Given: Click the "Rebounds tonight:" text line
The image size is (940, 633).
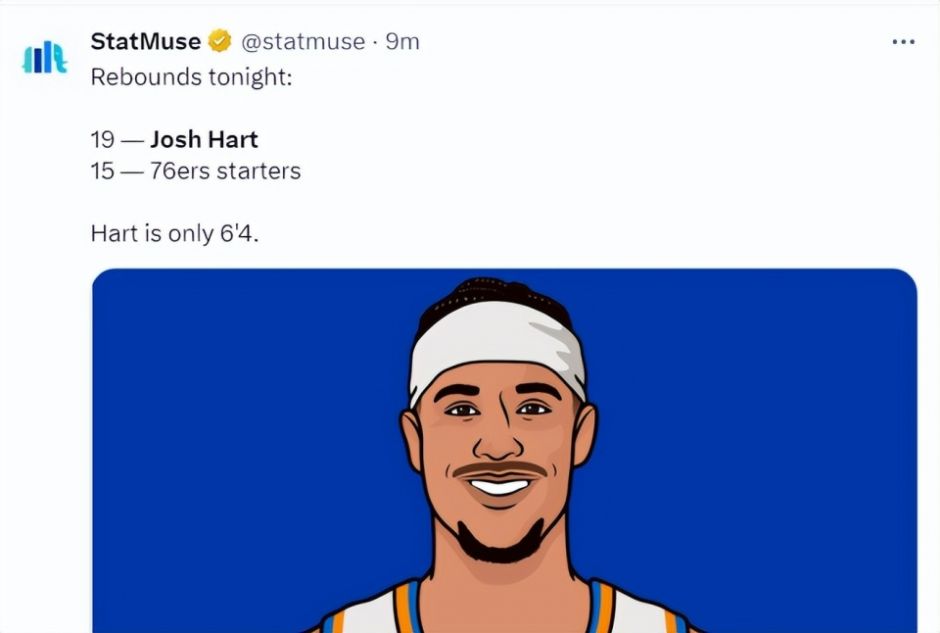Looking at the screenshot, I should click(191, 76).
